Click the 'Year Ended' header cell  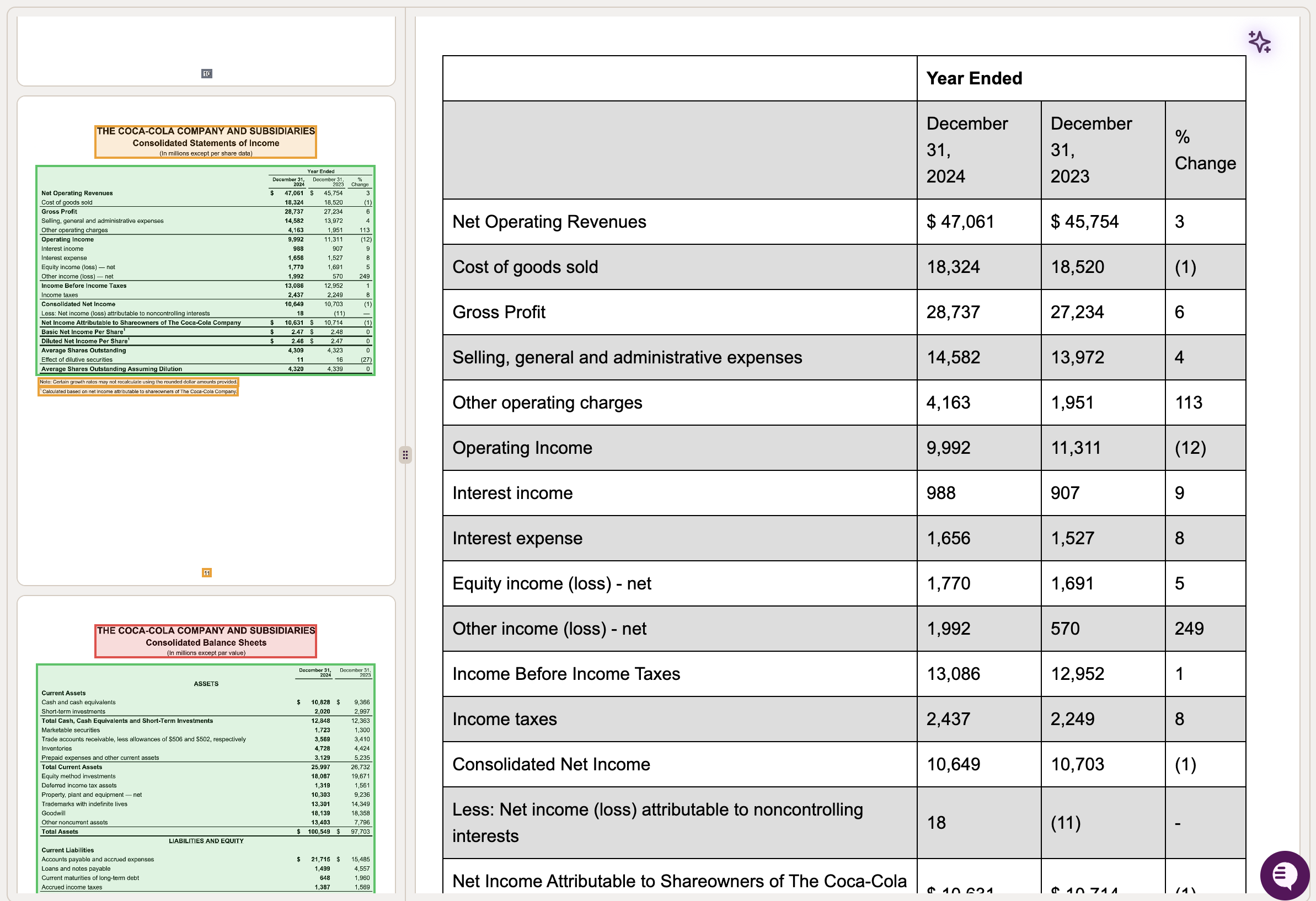pos(1081,78)
